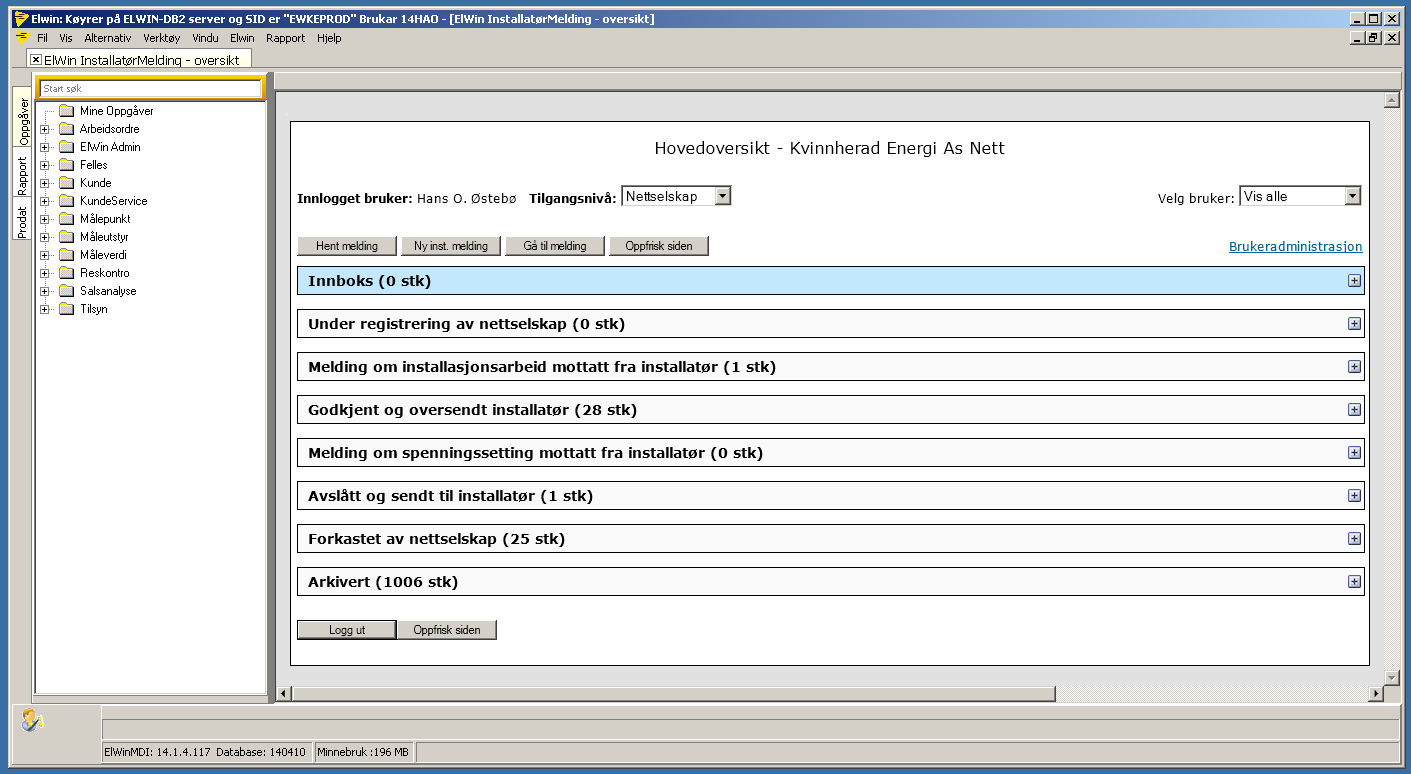Click the Måleverdi folder icon
This screenshot has height=774, width=1411.
(67, 255)
